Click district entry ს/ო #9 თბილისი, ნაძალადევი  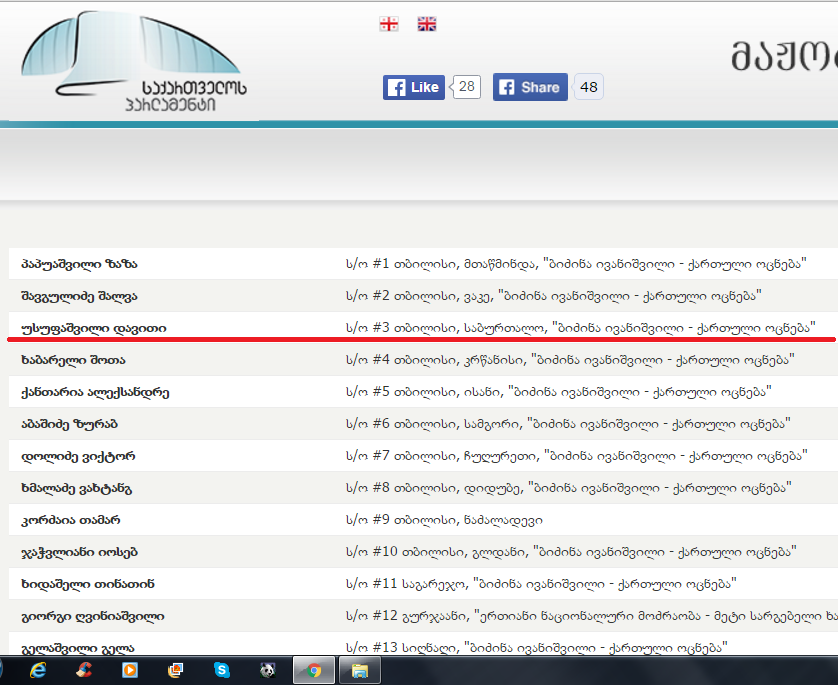point(444,520)
